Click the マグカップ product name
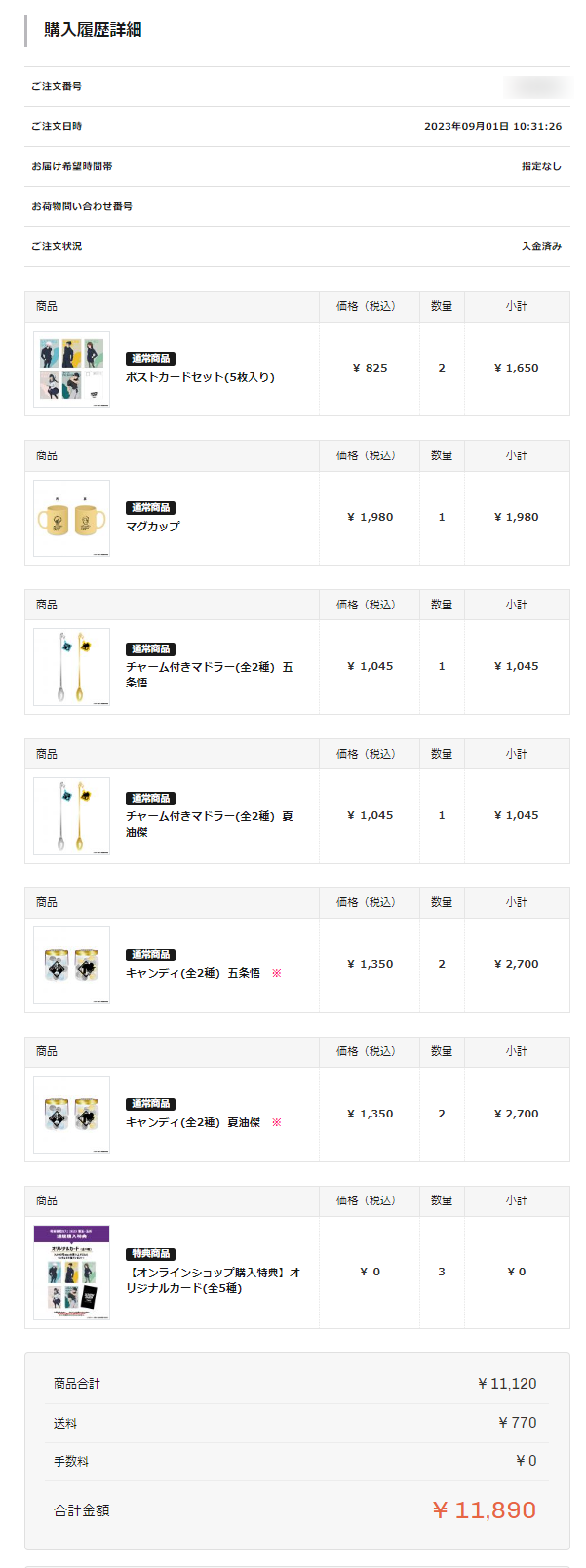 152,527
